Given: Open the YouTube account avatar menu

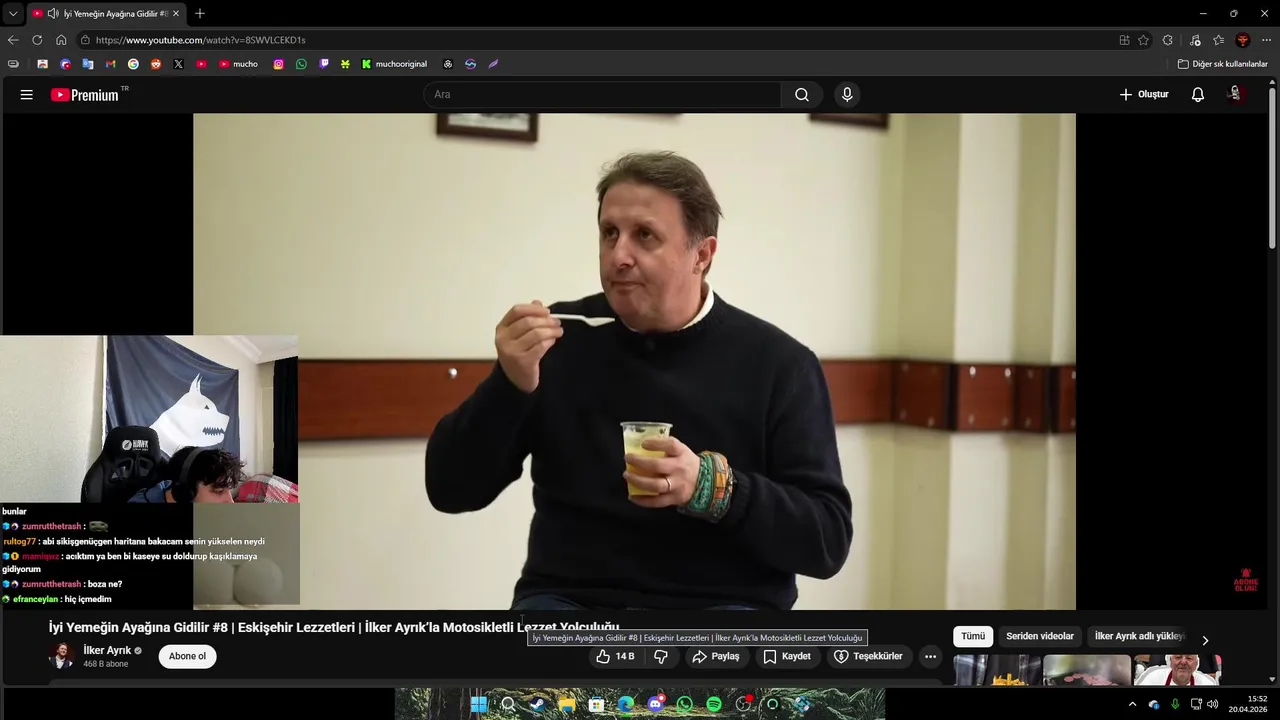Looking at the screenshot, I should tap(1235, 94).
